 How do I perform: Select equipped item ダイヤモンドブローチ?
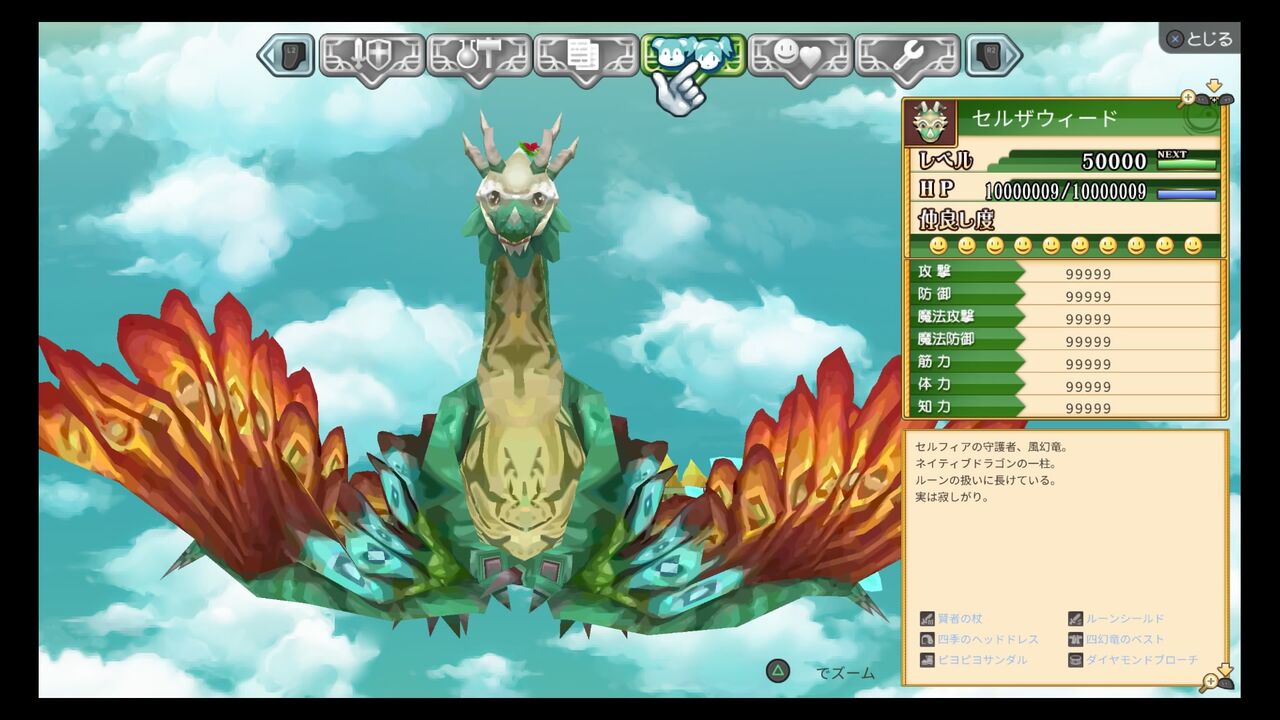coord(1142,661)
